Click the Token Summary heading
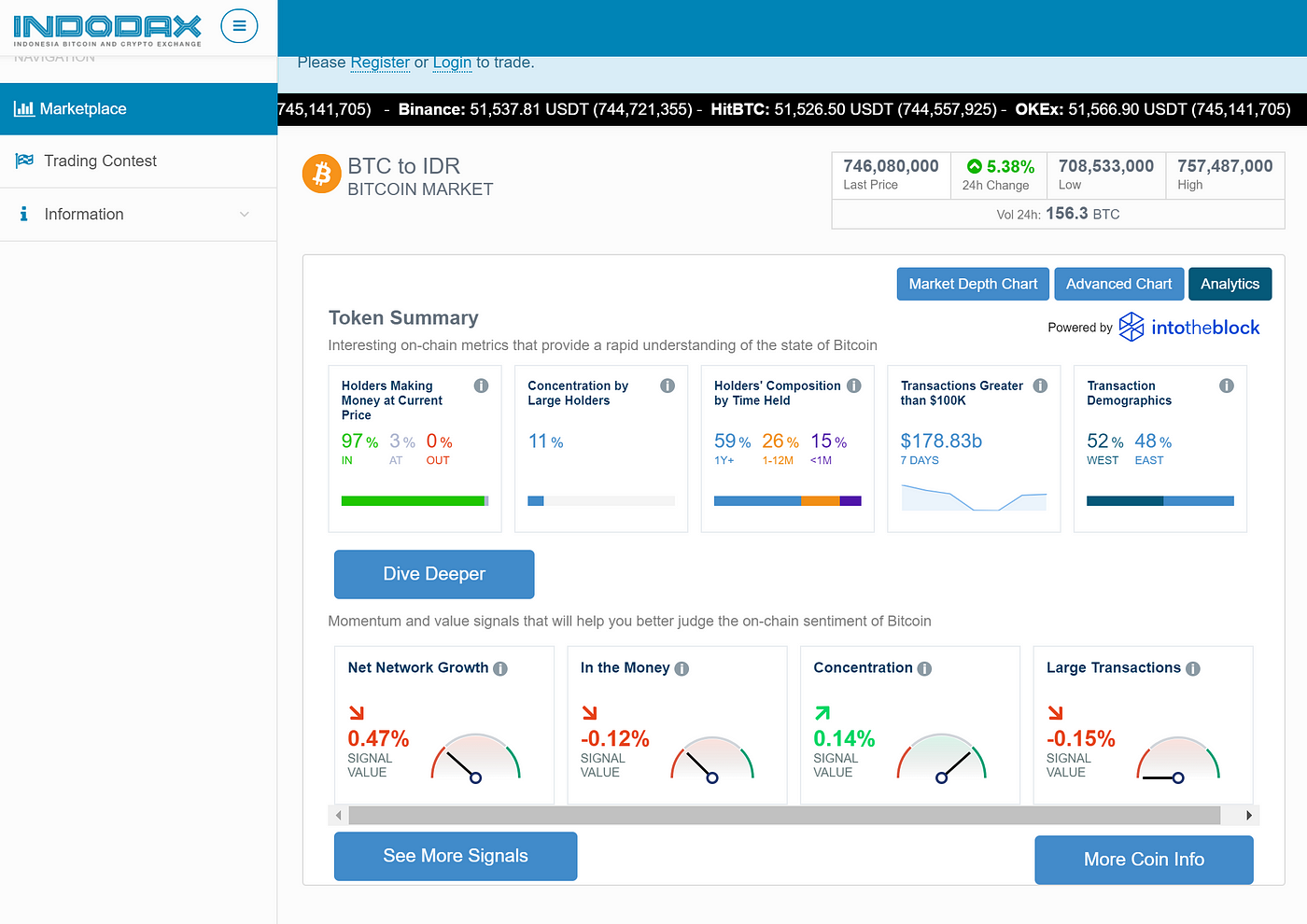Image resolution: width=1307 pixels, height=924 pixels. [403, 318]
